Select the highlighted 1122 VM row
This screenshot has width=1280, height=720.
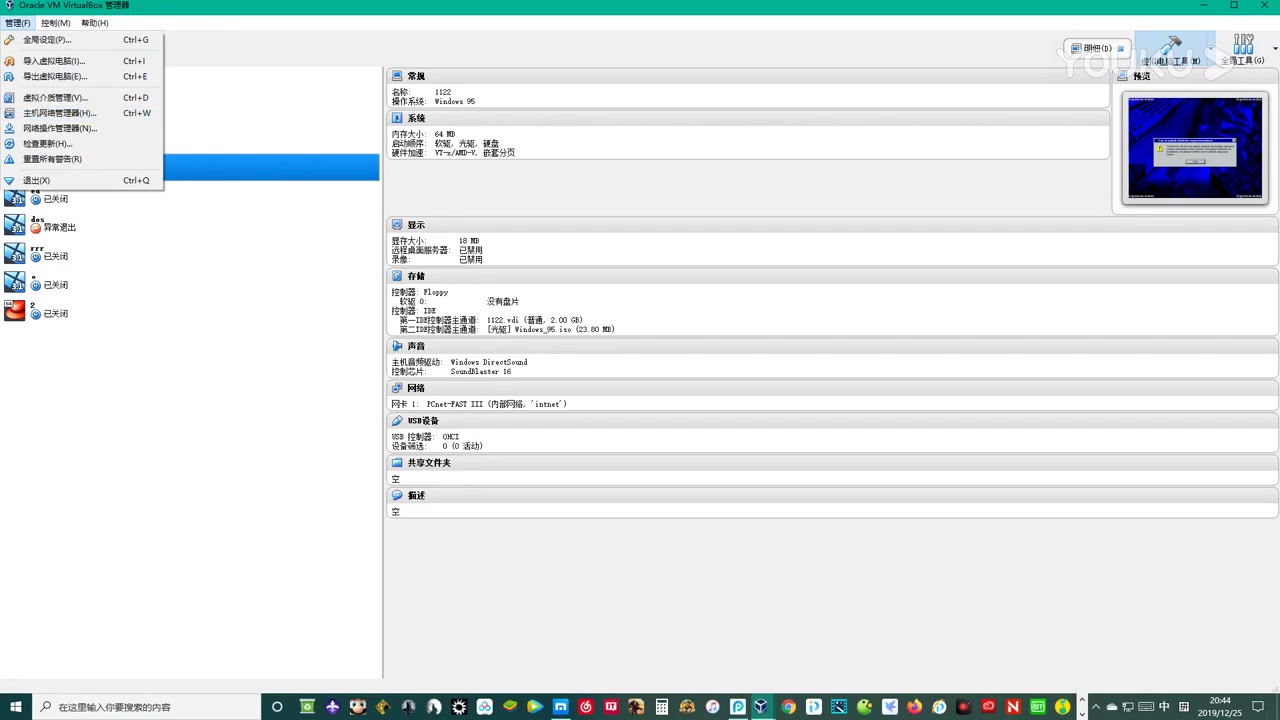click(x=270, y=168)
